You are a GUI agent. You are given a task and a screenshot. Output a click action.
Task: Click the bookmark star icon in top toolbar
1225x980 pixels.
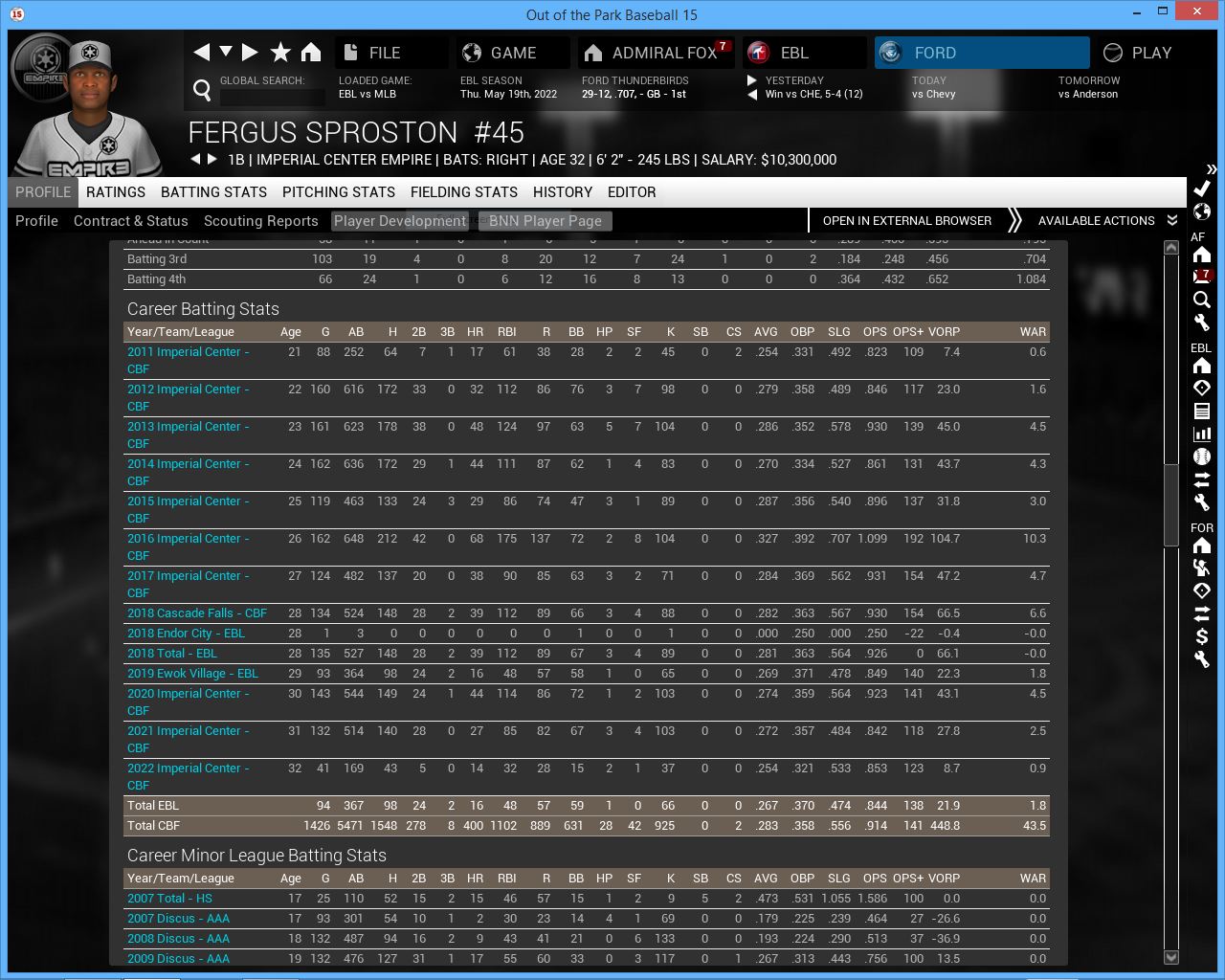(280, 53)
